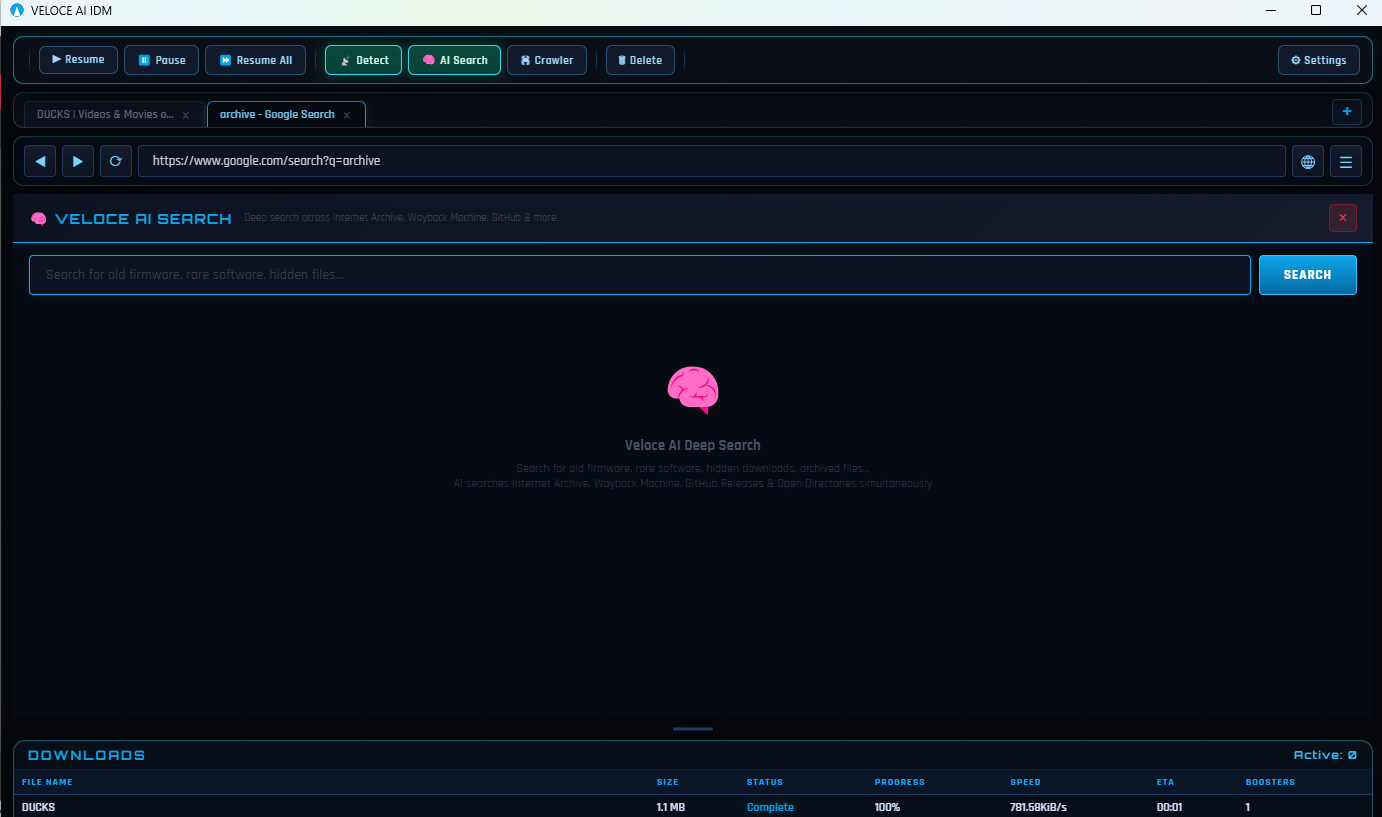Switch to the DUCKS Videos & Movies tab
This screenshot has height=817, width=1382.
click(x=104, y=115)
